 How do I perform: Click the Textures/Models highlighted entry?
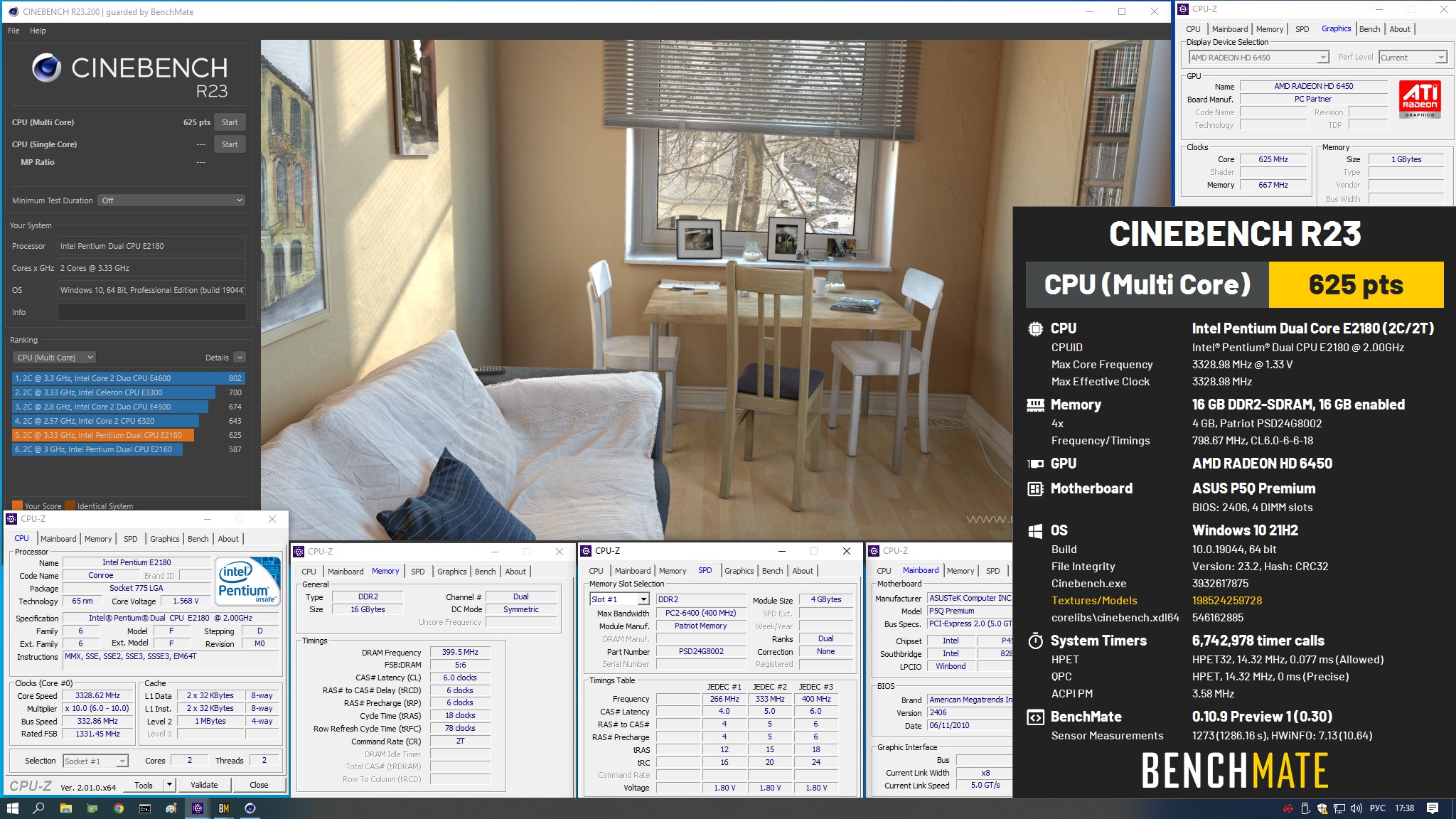(x=1094, y=601)
